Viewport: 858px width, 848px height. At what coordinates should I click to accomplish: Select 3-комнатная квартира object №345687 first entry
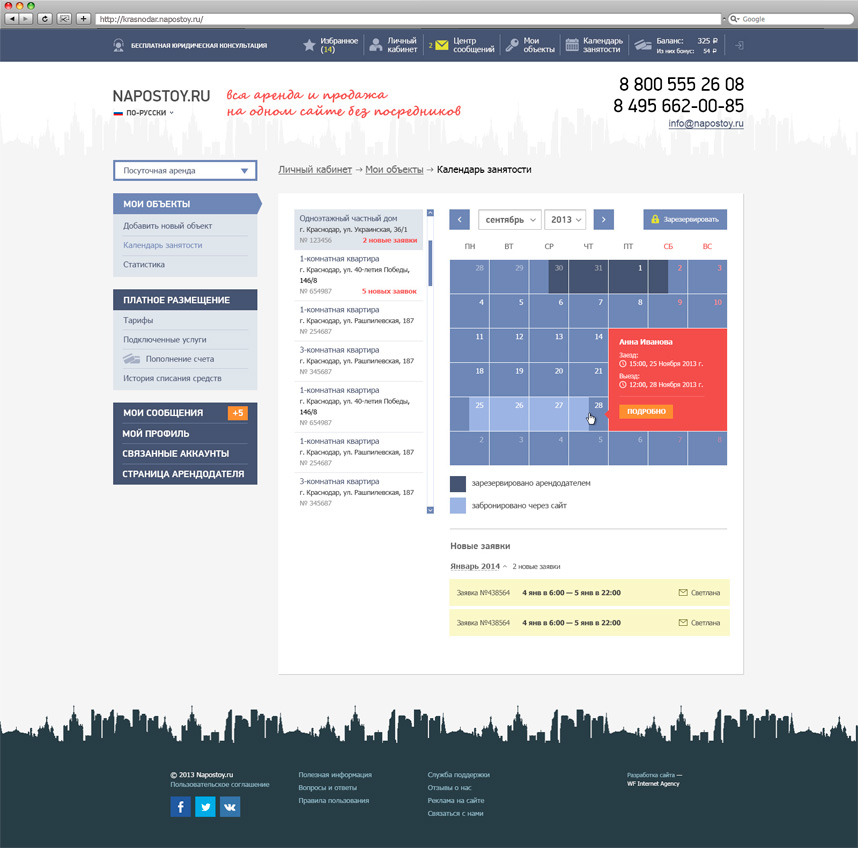[358, 361]
